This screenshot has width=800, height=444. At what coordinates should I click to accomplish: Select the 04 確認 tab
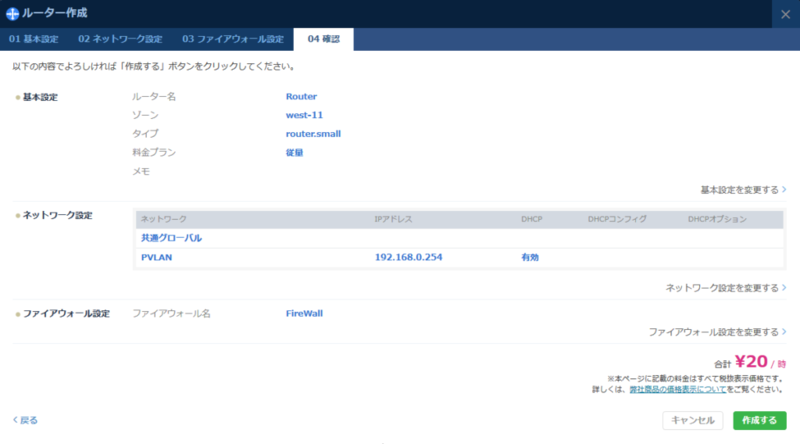pyautogui.click(x=323, y=40)
